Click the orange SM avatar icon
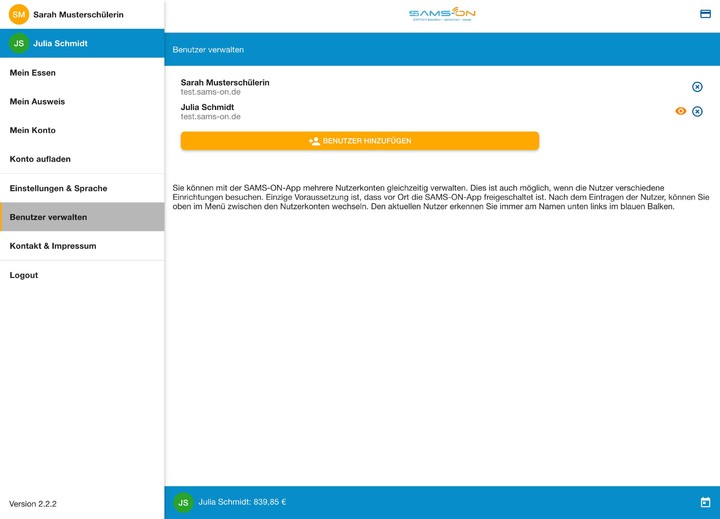 (x=18, y=14)
